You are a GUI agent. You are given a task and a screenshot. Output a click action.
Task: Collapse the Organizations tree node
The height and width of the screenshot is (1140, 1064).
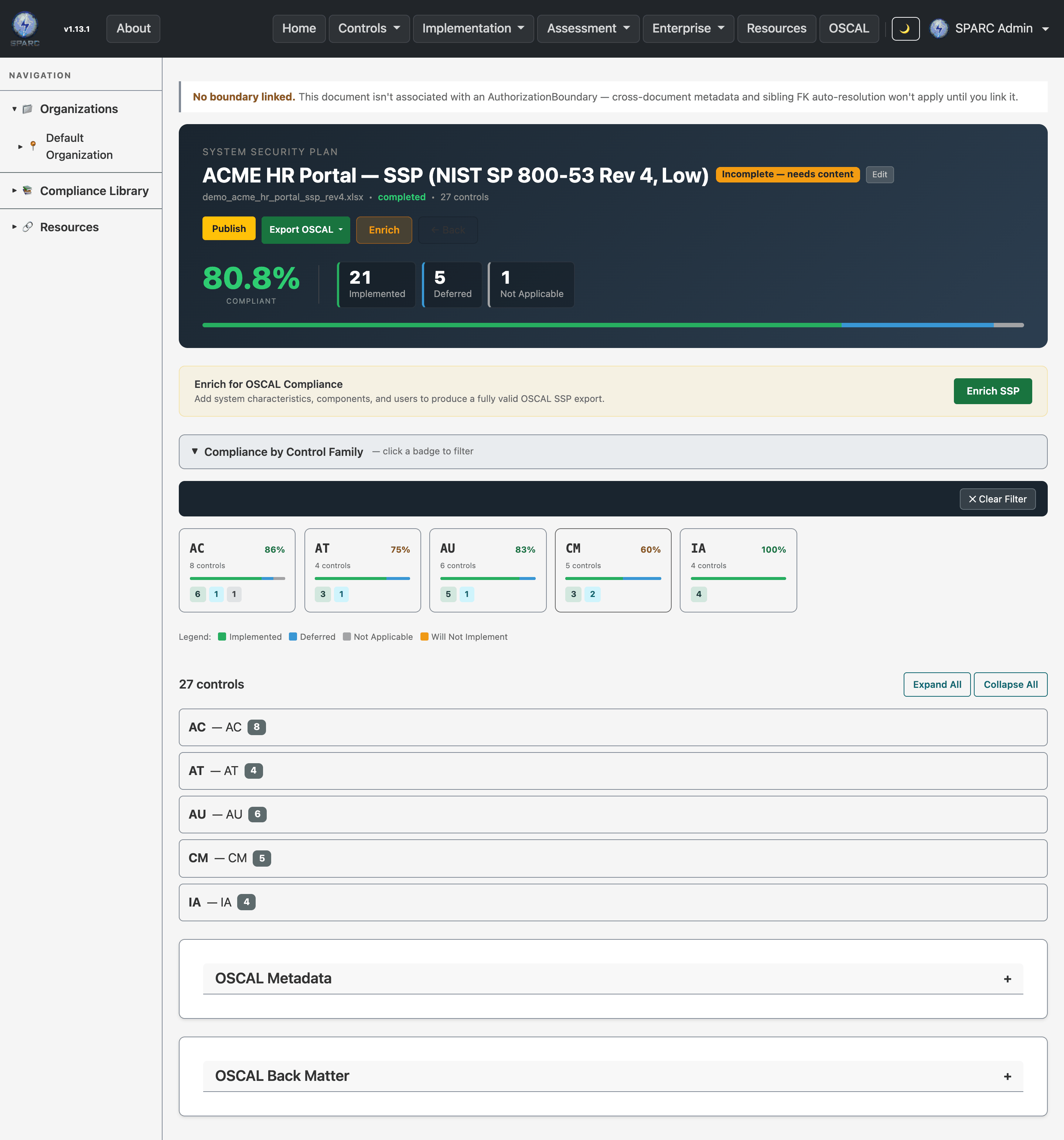(x=14, y=109)
